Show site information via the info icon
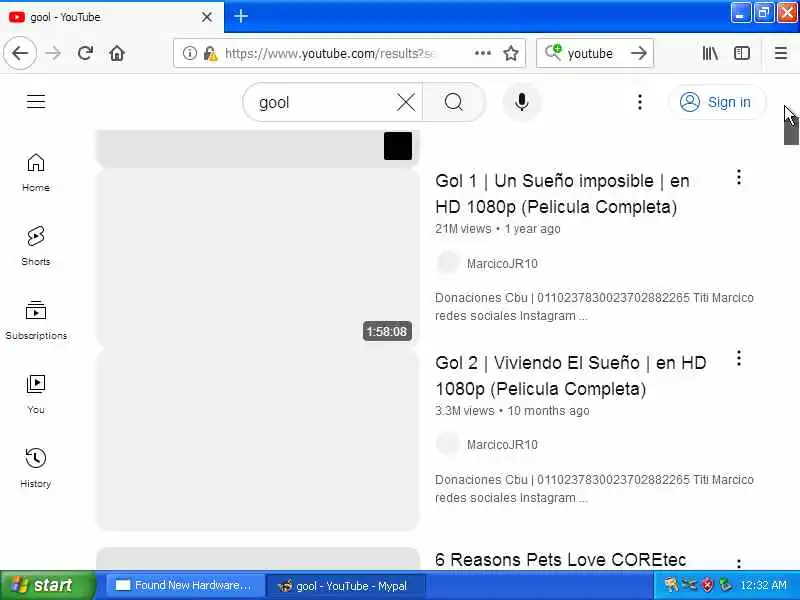800x600 pixels. pyautogui.click(x=189, y=53)
